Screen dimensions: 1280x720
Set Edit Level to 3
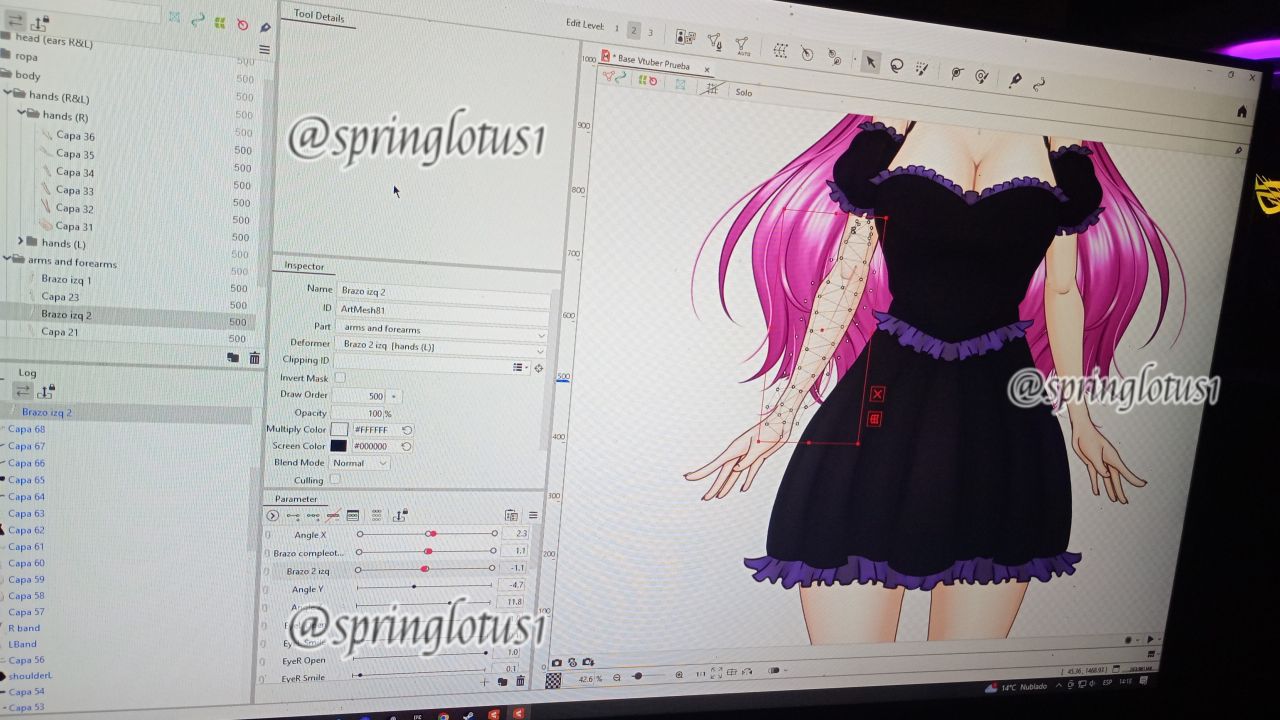(x=650, y=32)
